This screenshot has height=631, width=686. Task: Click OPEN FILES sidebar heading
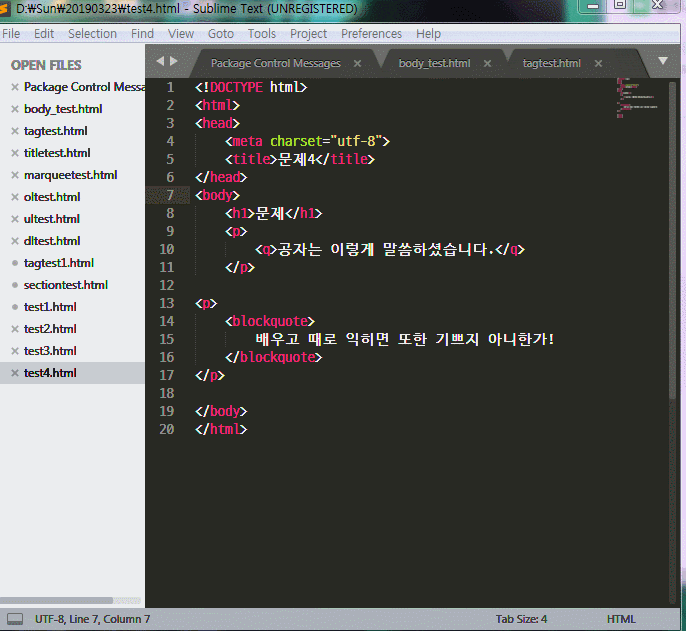[x=46, y=65]
